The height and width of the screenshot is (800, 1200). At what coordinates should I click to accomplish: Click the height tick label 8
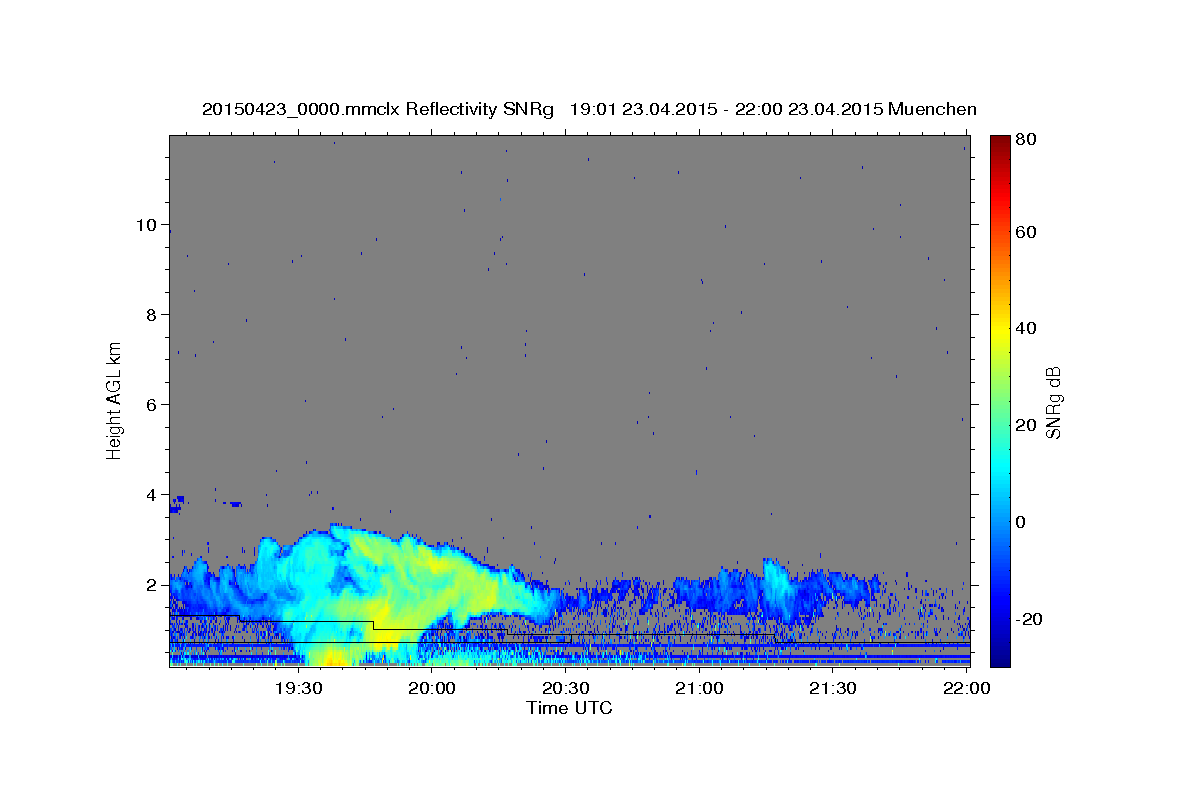pyautogui.click(x=153, y=315)
